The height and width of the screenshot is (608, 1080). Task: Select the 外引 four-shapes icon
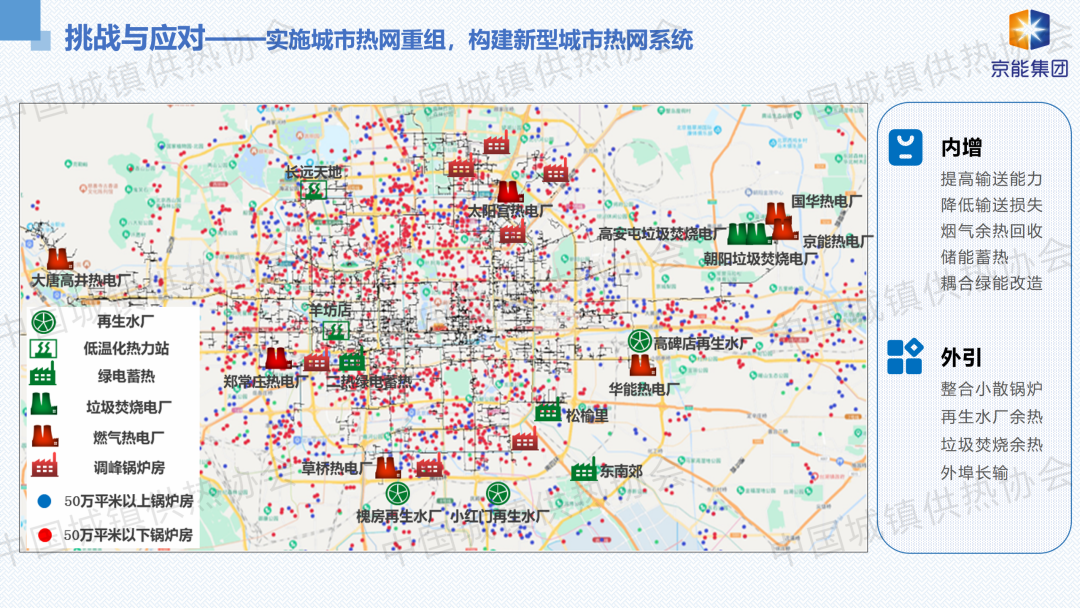(x=905, y=356)
